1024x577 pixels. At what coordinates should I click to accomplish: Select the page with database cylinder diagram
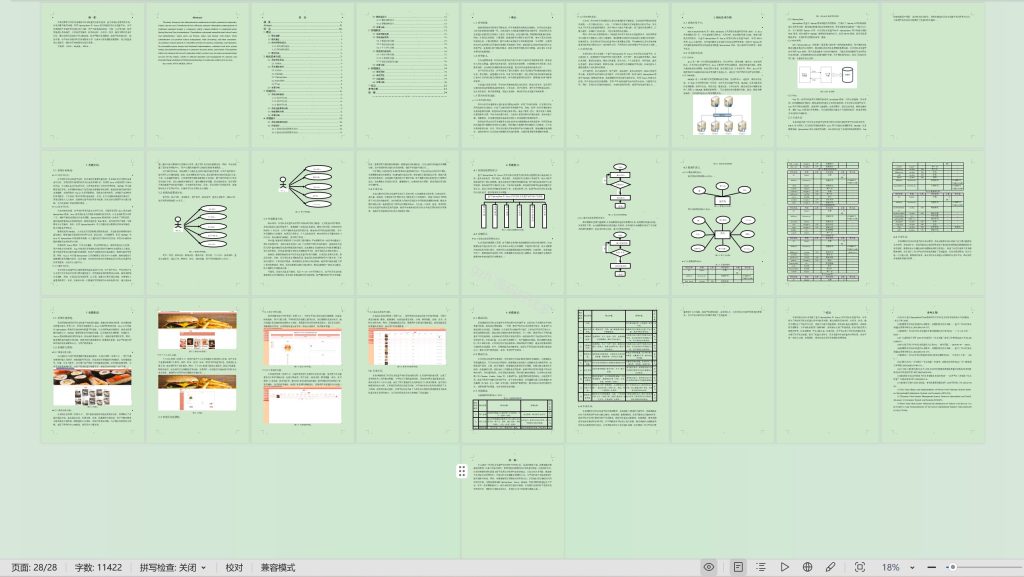(827, 74)
